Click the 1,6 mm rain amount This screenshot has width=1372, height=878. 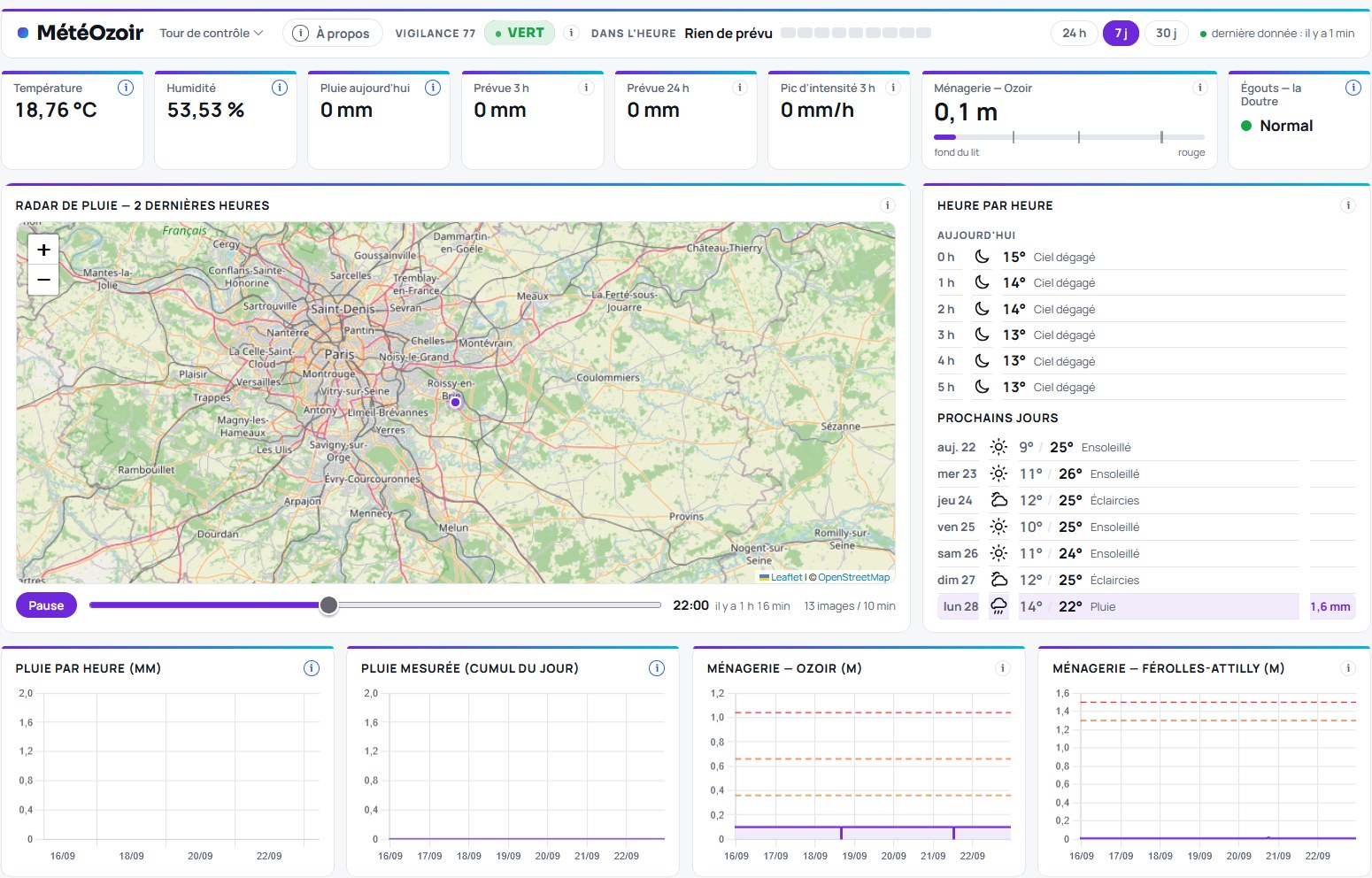click(x=1330, y=606)
